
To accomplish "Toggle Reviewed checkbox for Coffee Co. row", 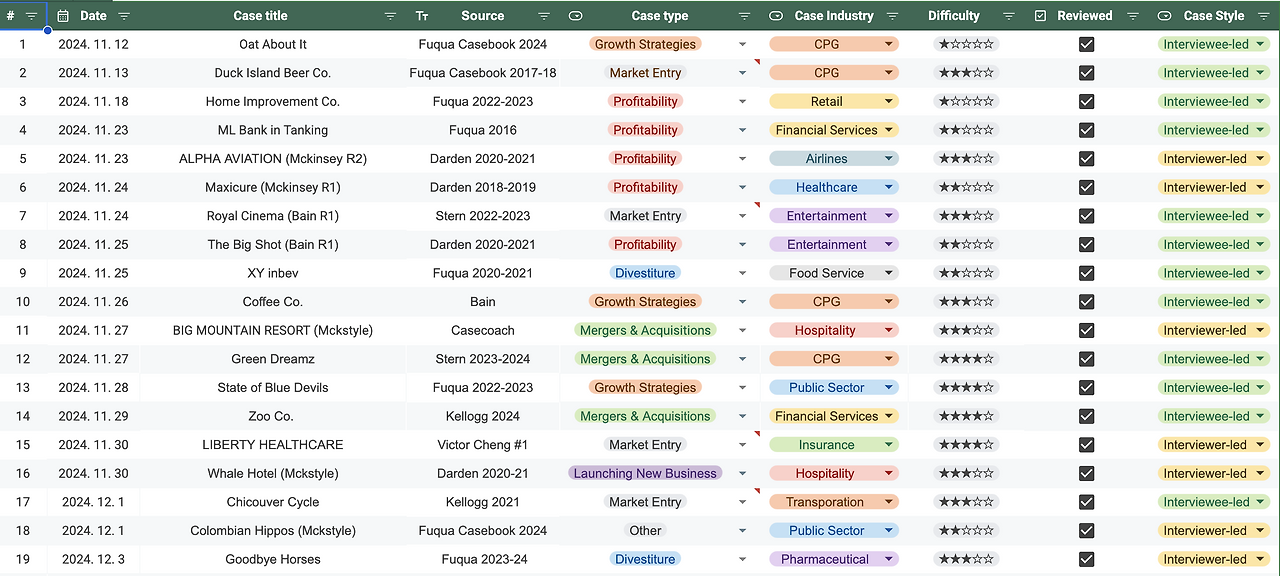I will (x=1087, y=302).
